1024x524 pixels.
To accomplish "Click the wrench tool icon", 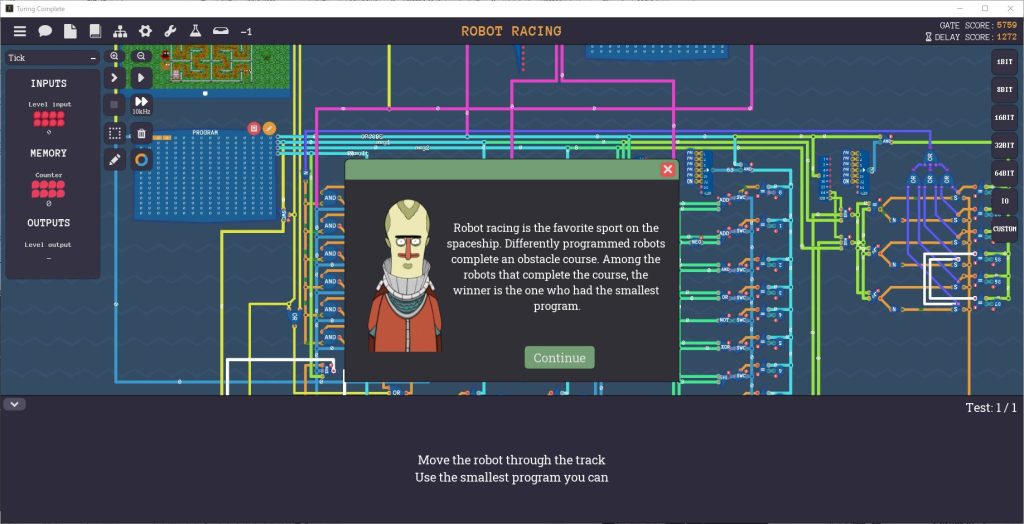I will pyautogui.click(x=170, y=31).
